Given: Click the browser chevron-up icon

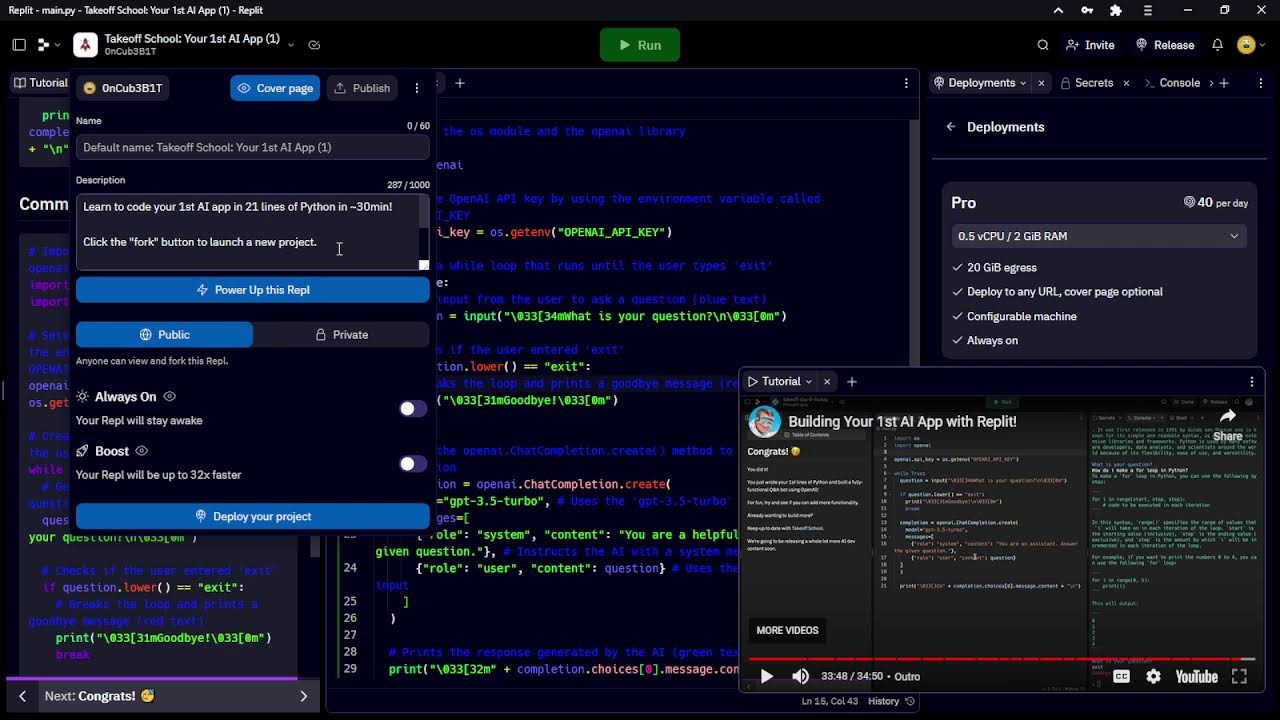Looking at the screenshot, I should 1058,10.
